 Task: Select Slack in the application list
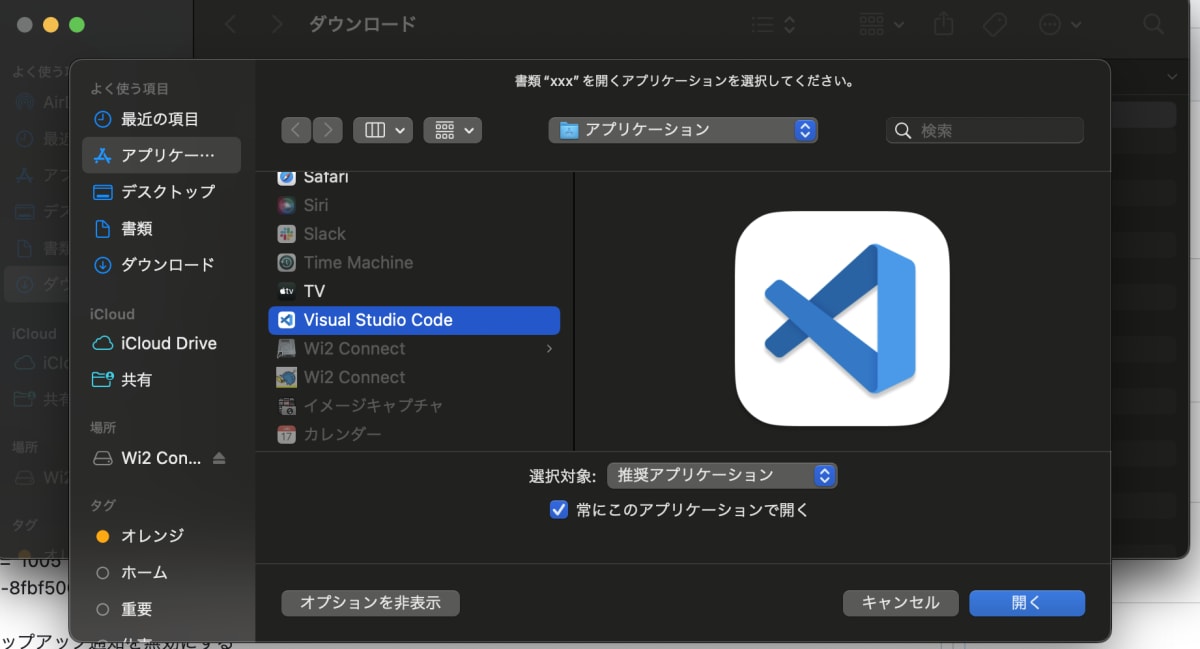click(x=414, y=234)
